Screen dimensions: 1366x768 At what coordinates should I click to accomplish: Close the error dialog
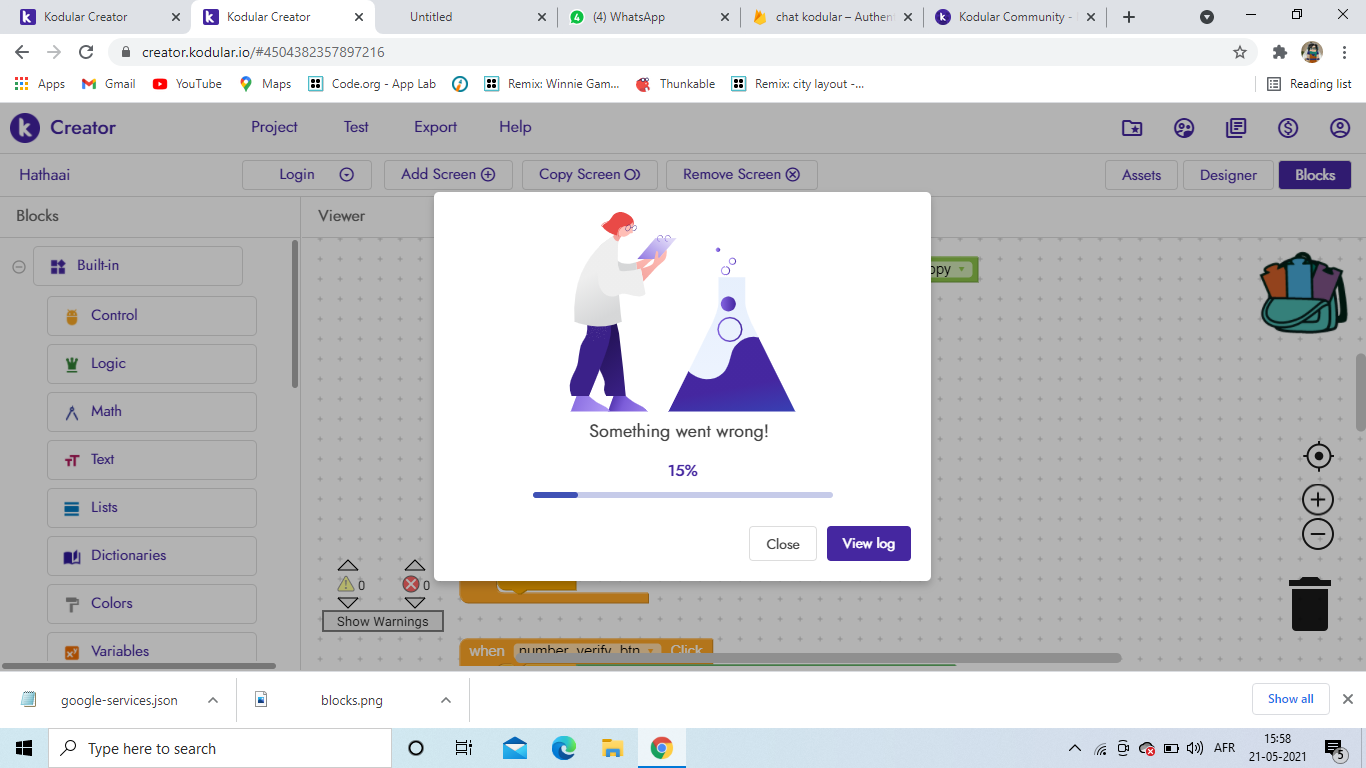point(782,544)
